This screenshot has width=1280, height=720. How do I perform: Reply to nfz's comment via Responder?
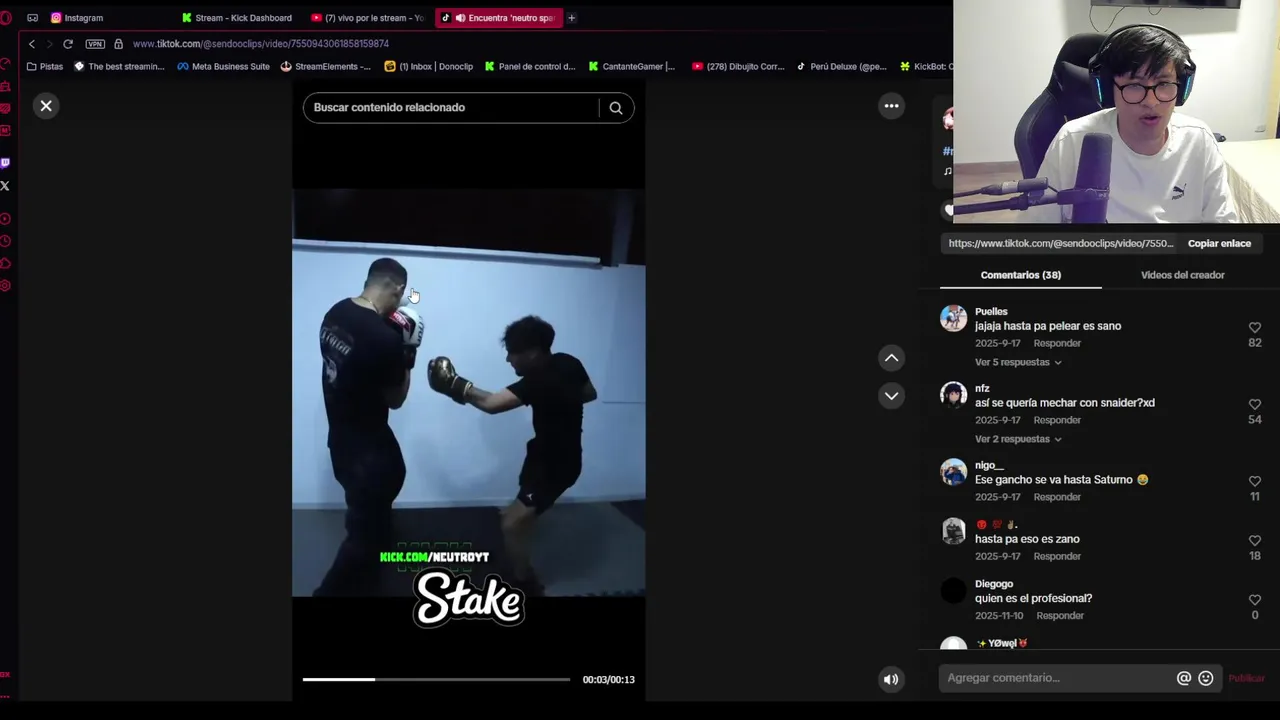(x=1057, y=420)
